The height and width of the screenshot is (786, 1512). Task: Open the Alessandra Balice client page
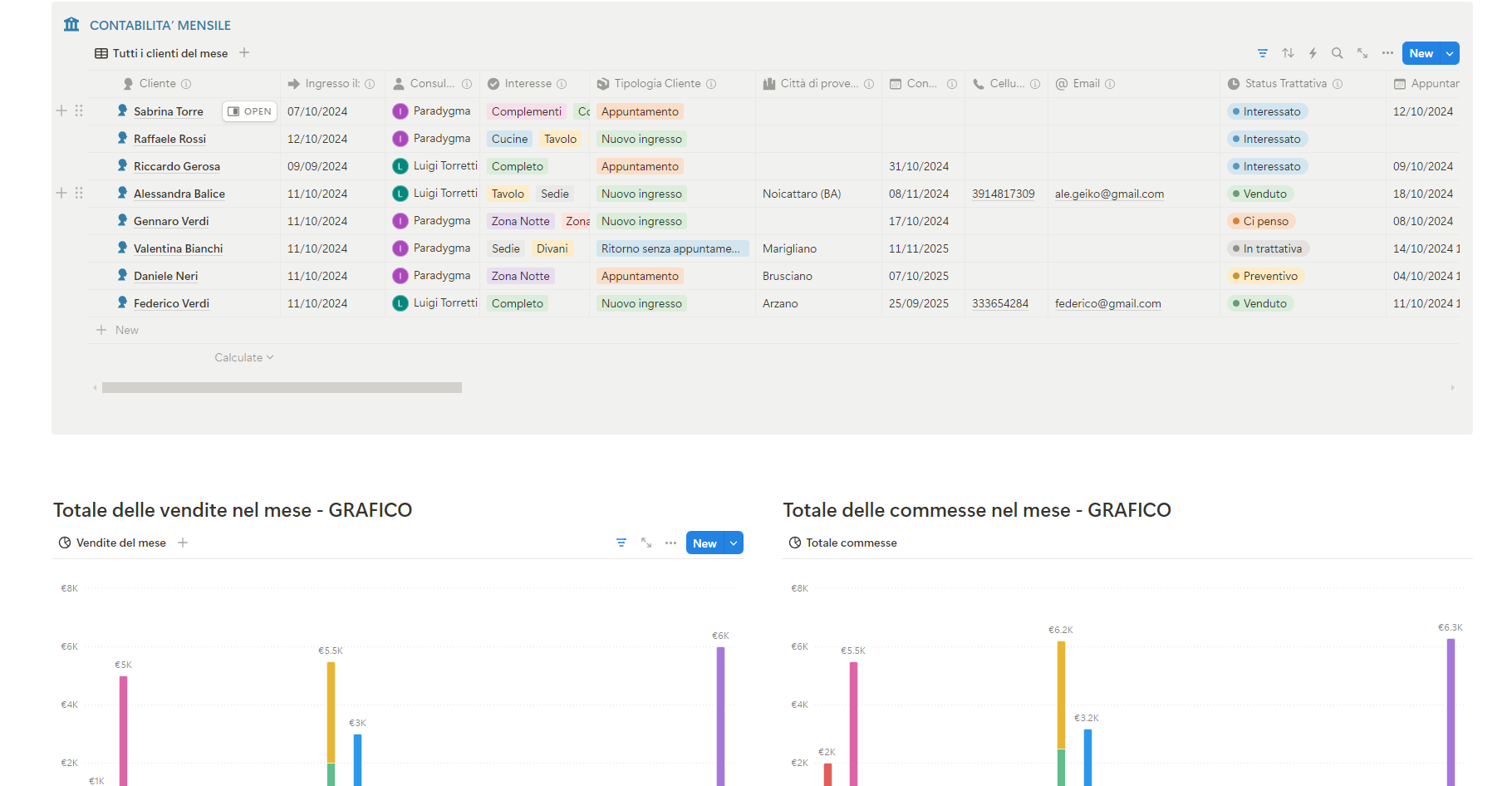[179, 194]
